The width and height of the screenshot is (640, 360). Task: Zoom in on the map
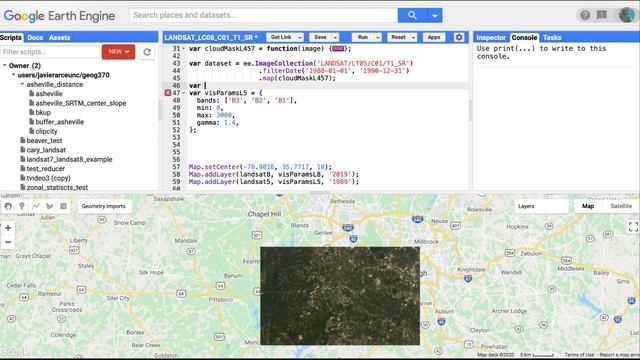[8, 228]
